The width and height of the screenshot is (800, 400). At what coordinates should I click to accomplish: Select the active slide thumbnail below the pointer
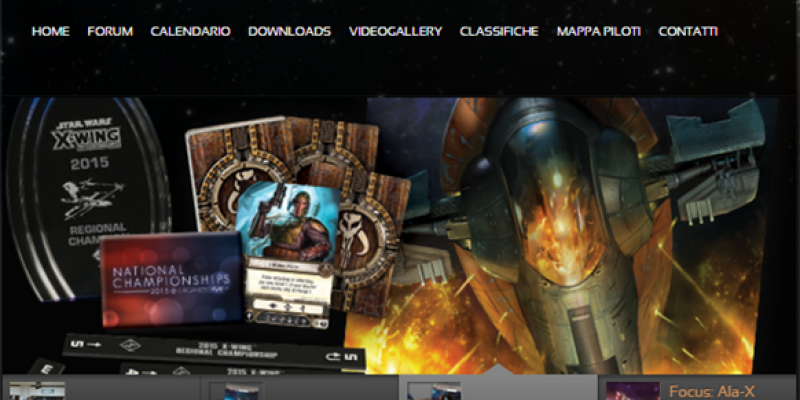tap(434, 391)
